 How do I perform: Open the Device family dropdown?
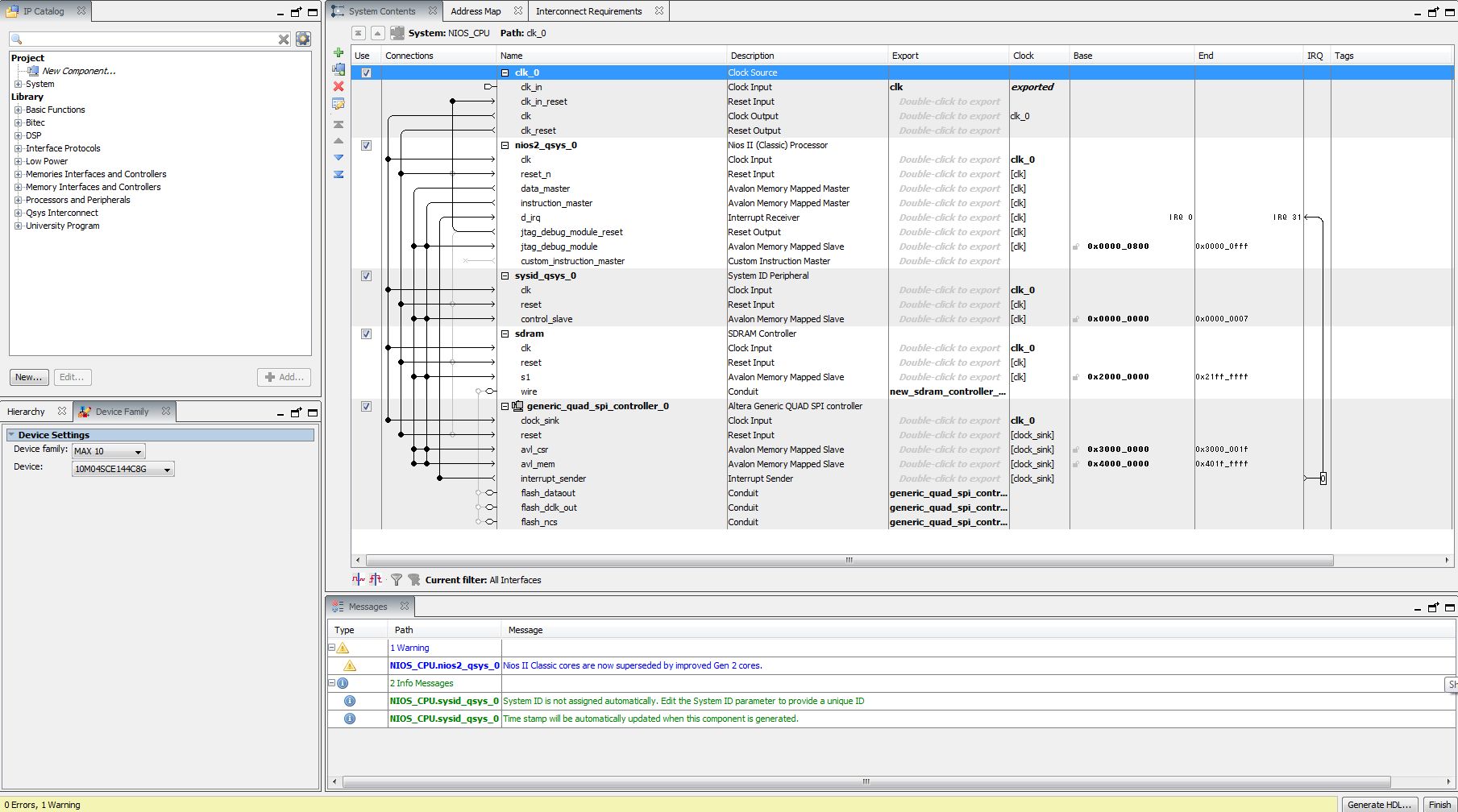[x=109, y=451]
